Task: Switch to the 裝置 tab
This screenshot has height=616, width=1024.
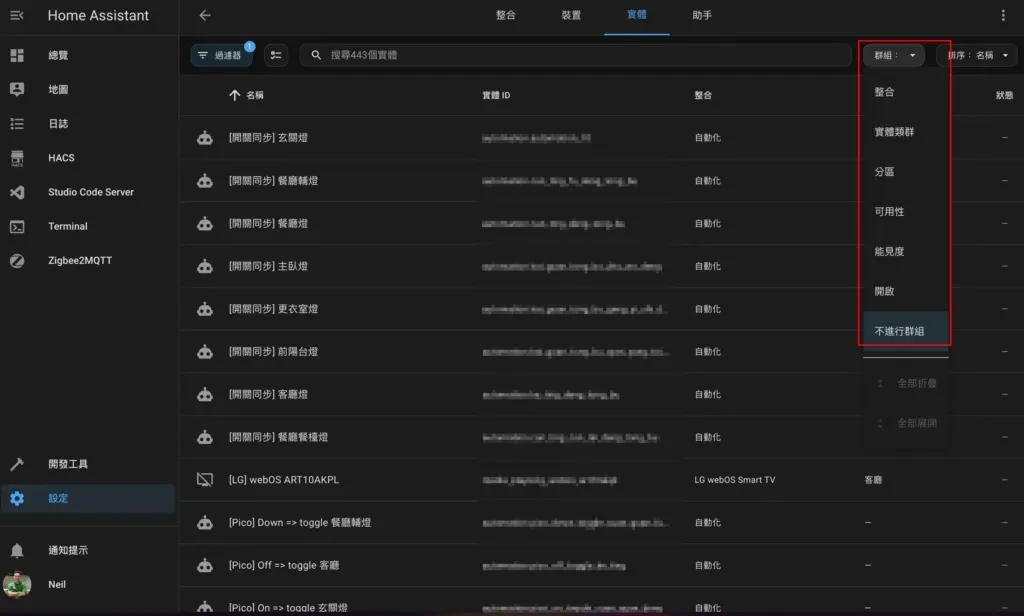Action: 570,16
